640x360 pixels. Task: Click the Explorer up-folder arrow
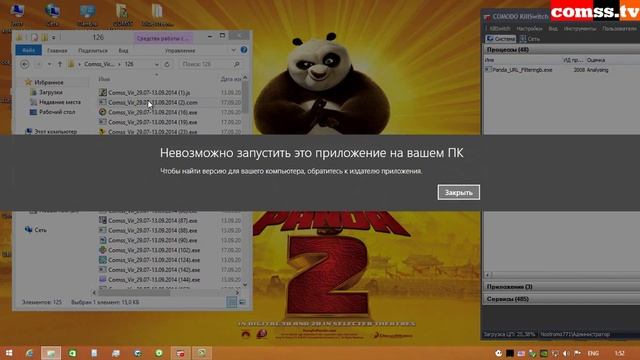60,64
